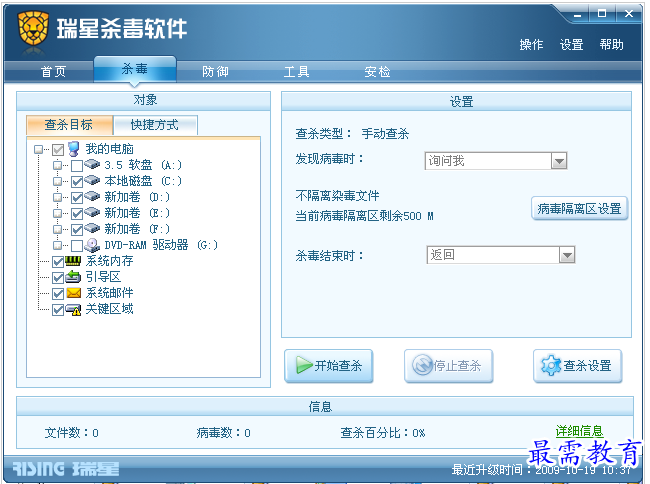This screenshot has height=484, width=650.
Task: Click the DVD-RAM drive G: disc icon
Action: coord(92,245)
